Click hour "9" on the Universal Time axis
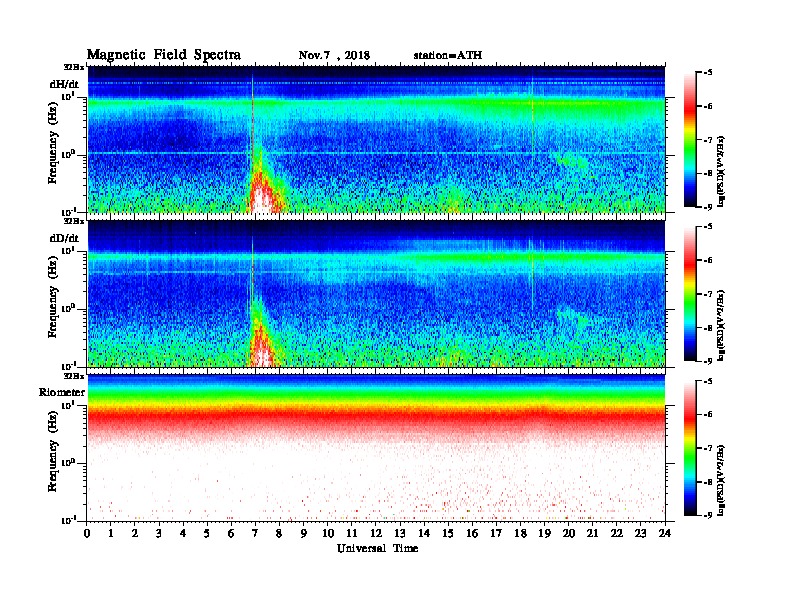This screenshot has width=792, height=612. (x=304, y=534)
